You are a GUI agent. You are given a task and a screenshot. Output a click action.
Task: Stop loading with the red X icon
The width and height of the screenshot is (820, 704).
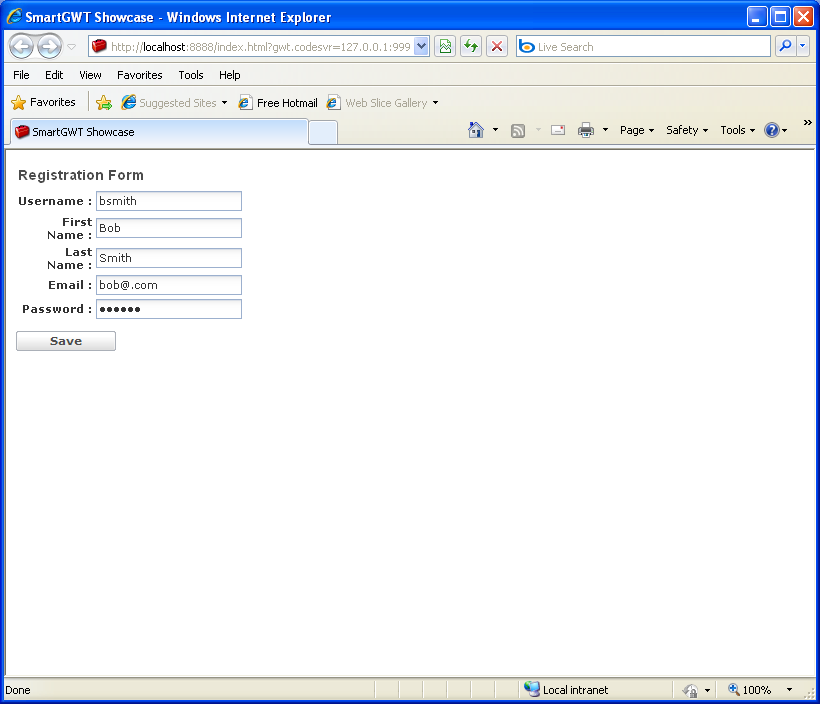tap(497, 47)
